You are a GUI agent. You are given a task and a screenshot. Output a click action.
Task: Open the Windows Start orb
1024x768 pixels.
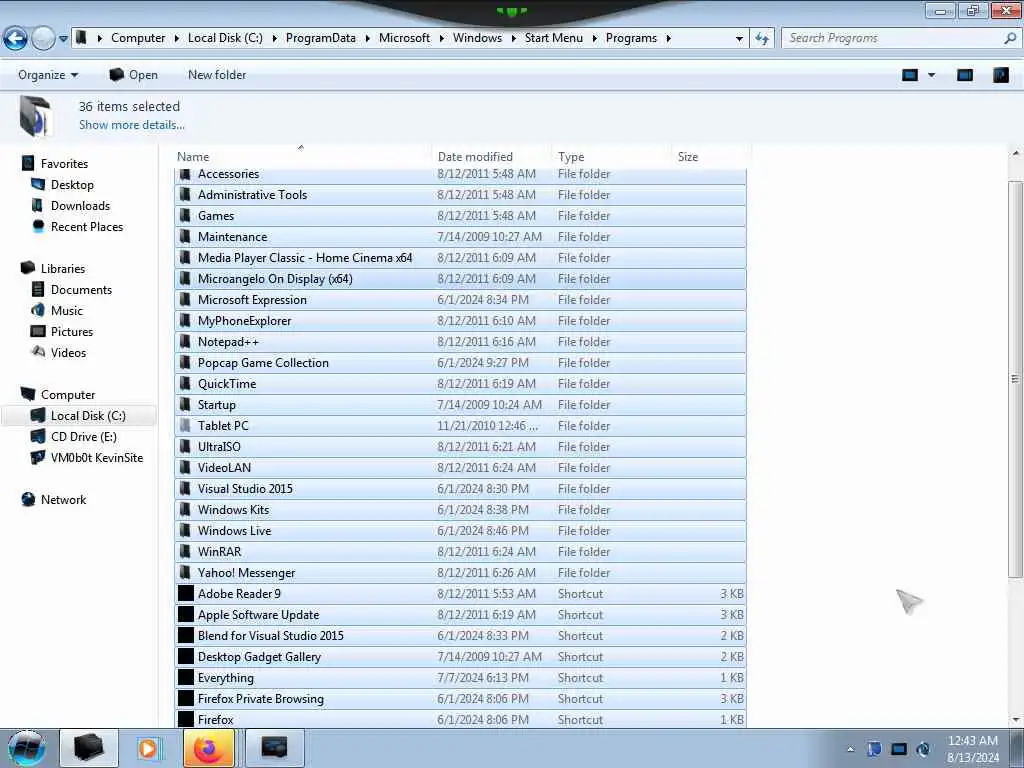[x=27, y=748]
